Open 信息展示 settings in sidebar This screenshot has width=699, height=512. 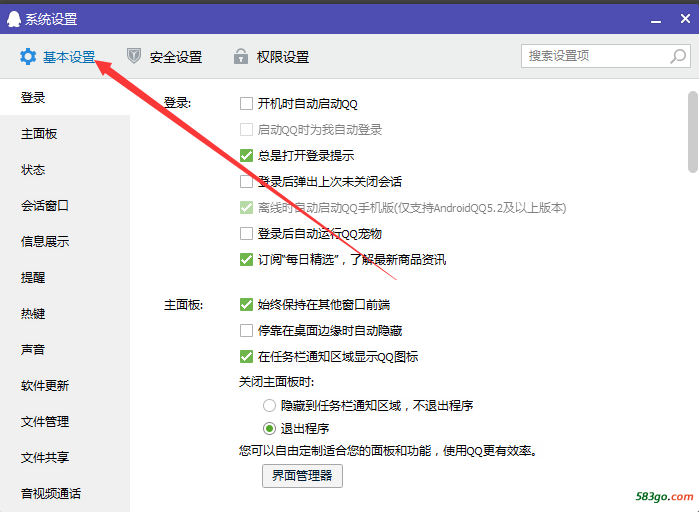coord(65,241)
